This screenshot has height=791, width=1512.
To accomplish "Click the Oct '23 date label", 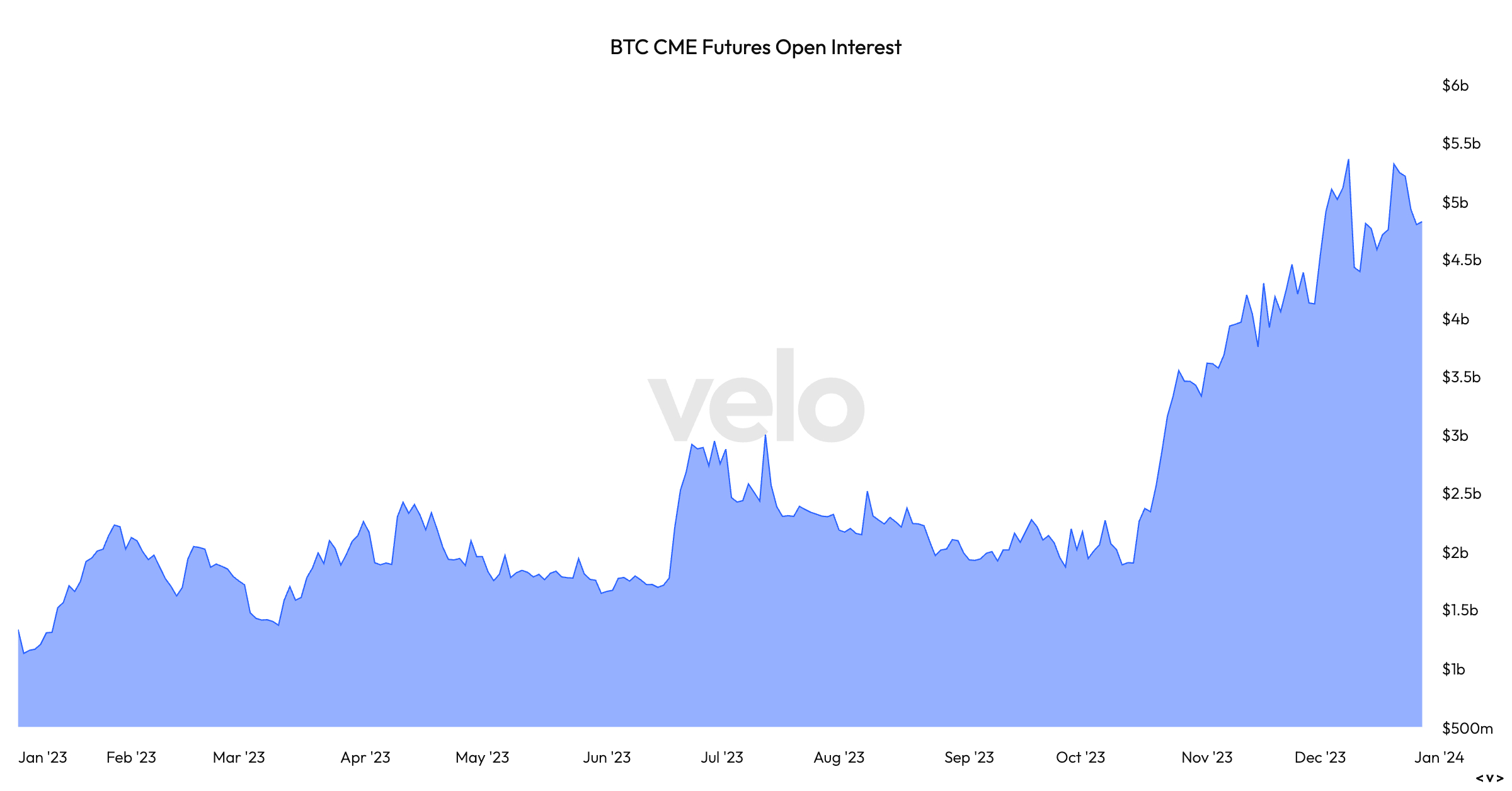I will 1080,758.
